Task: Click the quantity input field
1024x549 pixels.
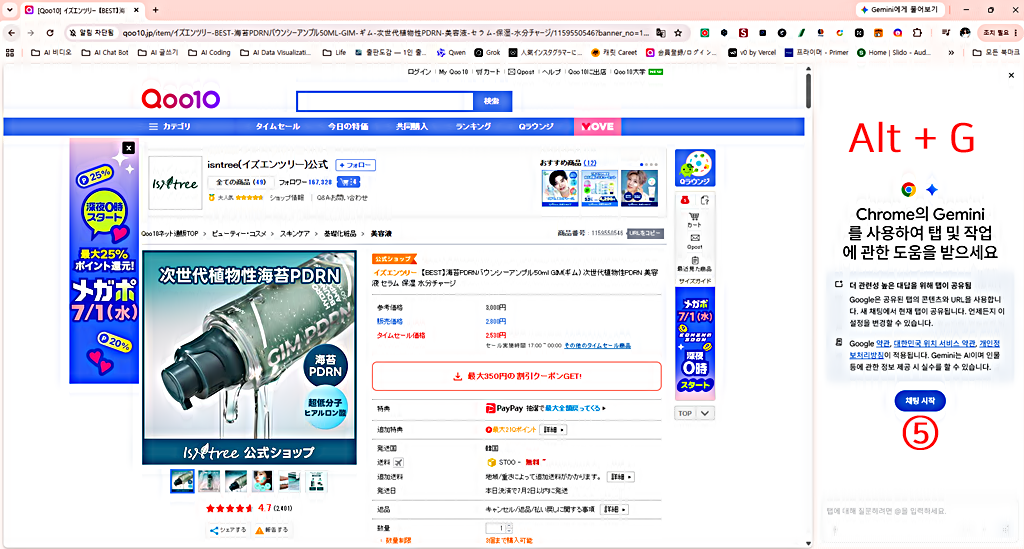Action: click(496, 528)
